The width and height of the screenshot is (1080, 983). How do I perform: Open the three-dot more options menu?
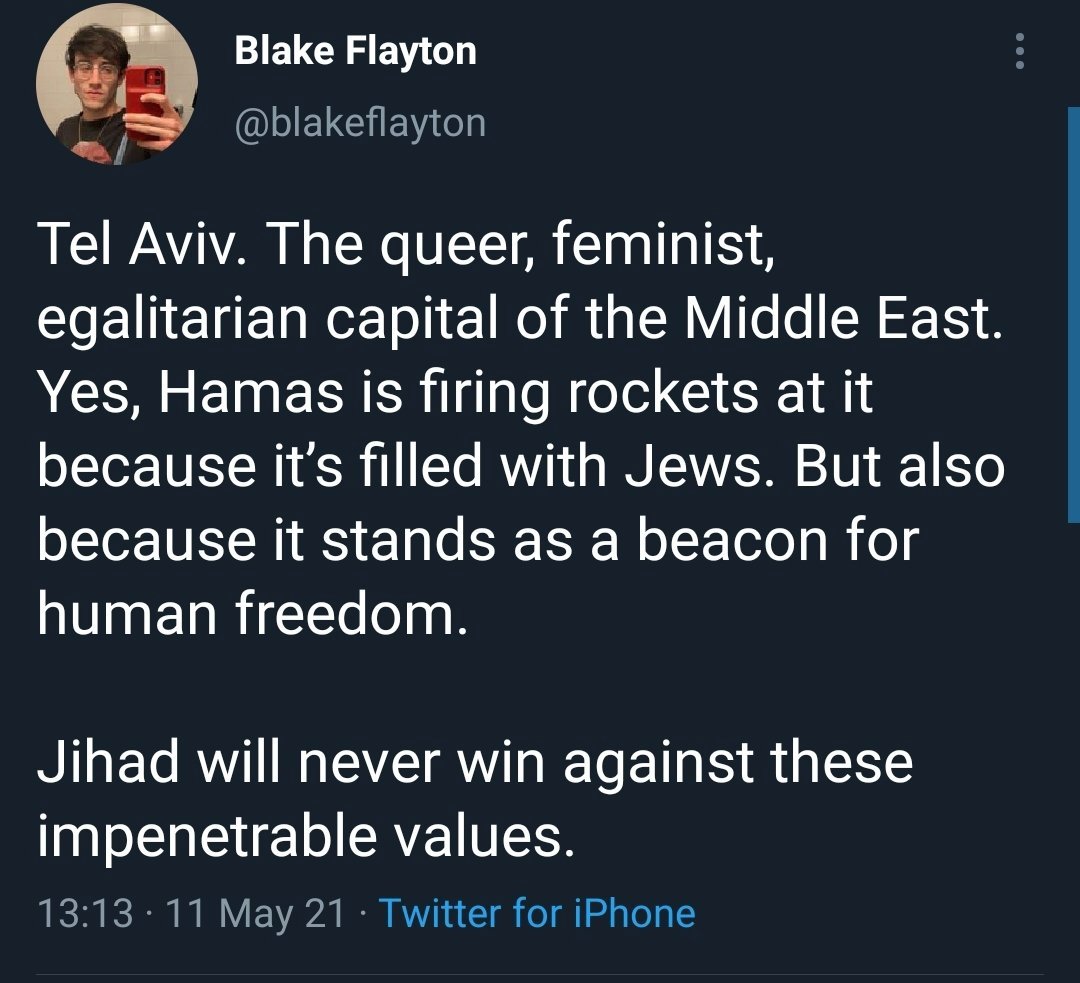click(x=1020, y=50)
